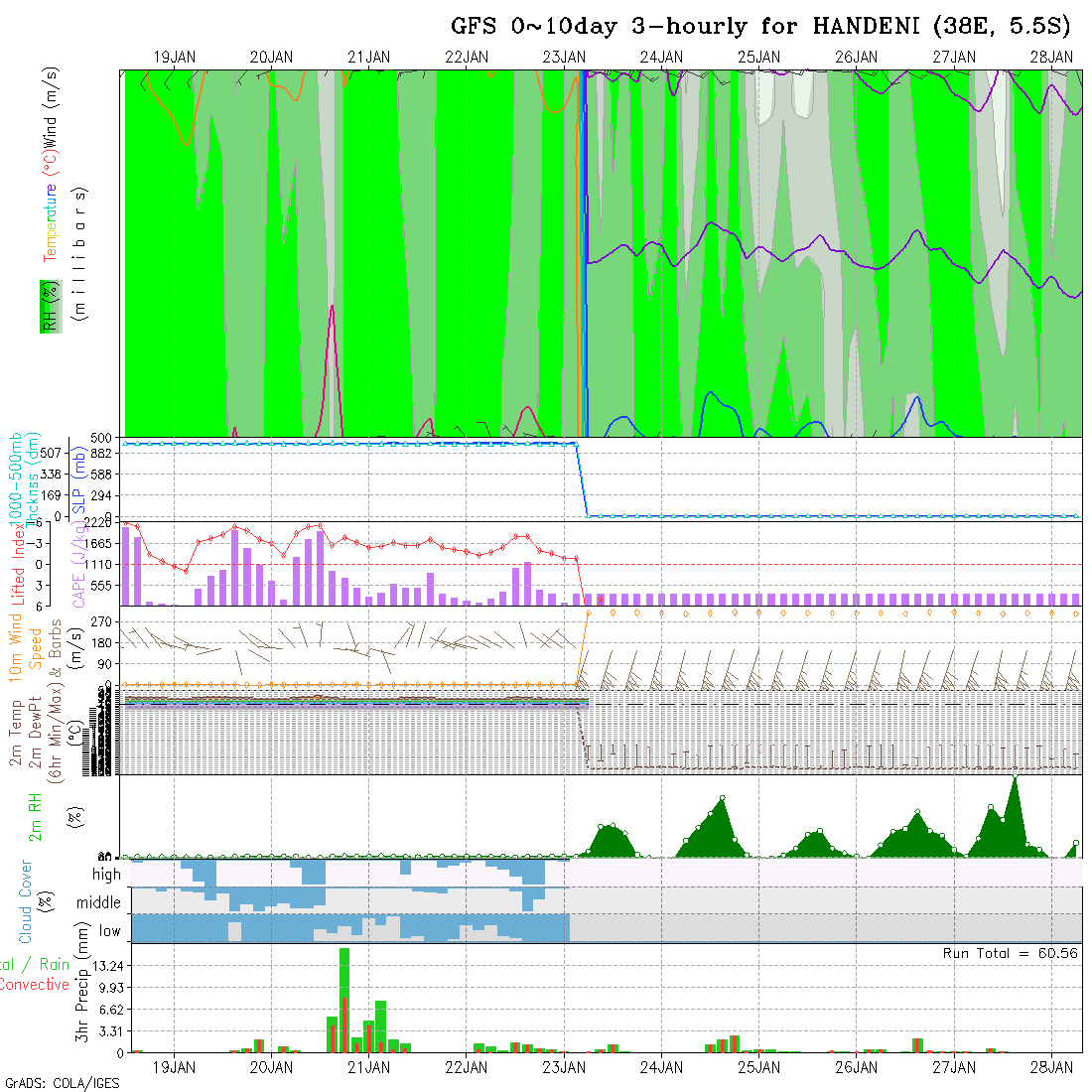Click the 'Lifted Index' axis title

click(x=18, y=564)
